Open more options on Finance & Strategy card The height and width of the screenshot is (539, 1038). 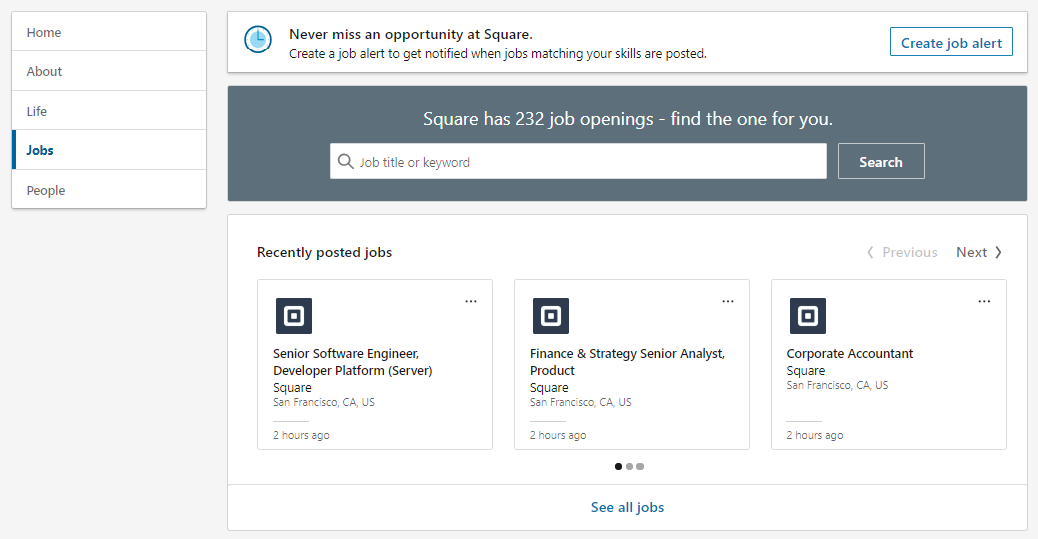[728, 301]
